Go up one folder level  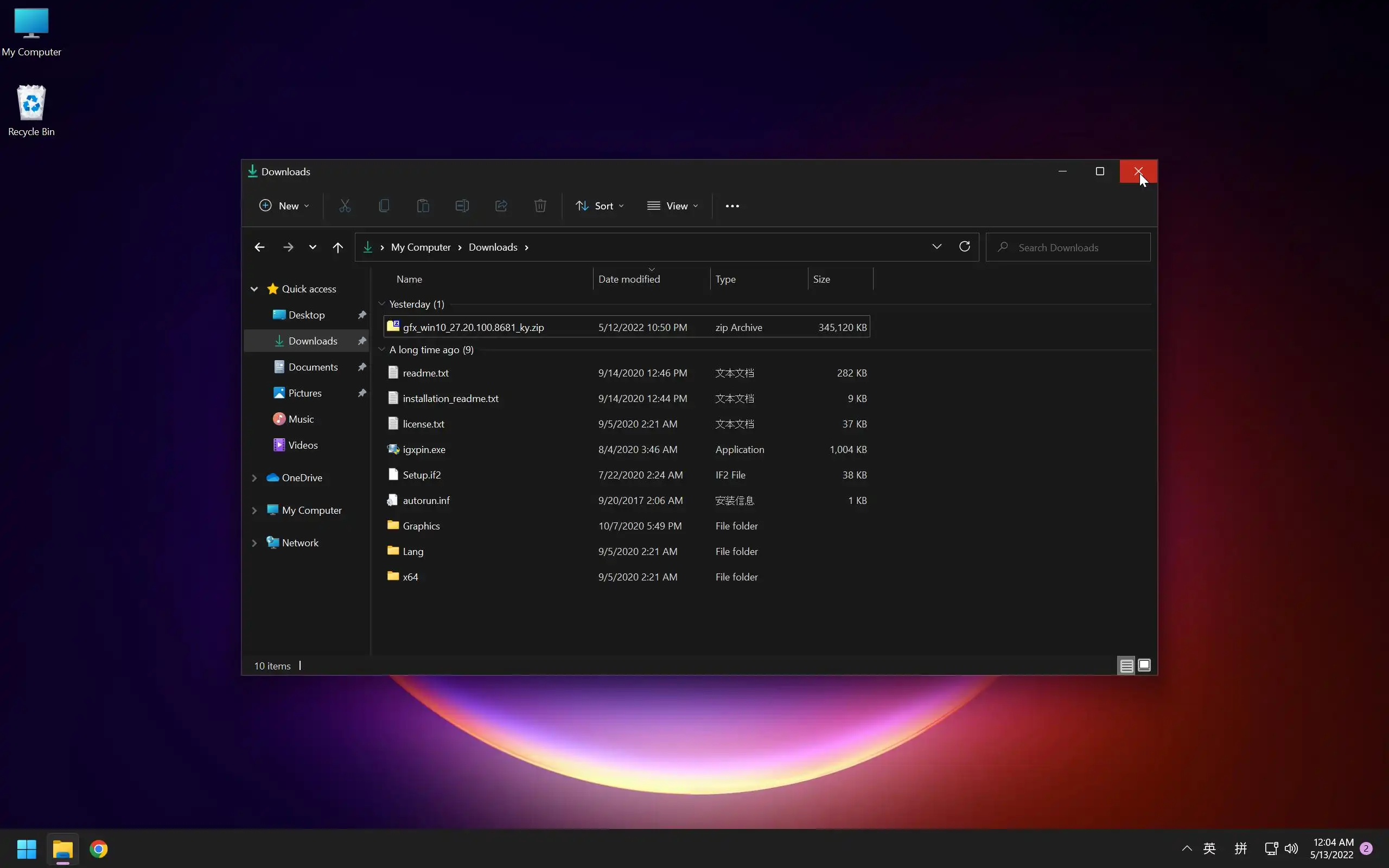[337, 247]
